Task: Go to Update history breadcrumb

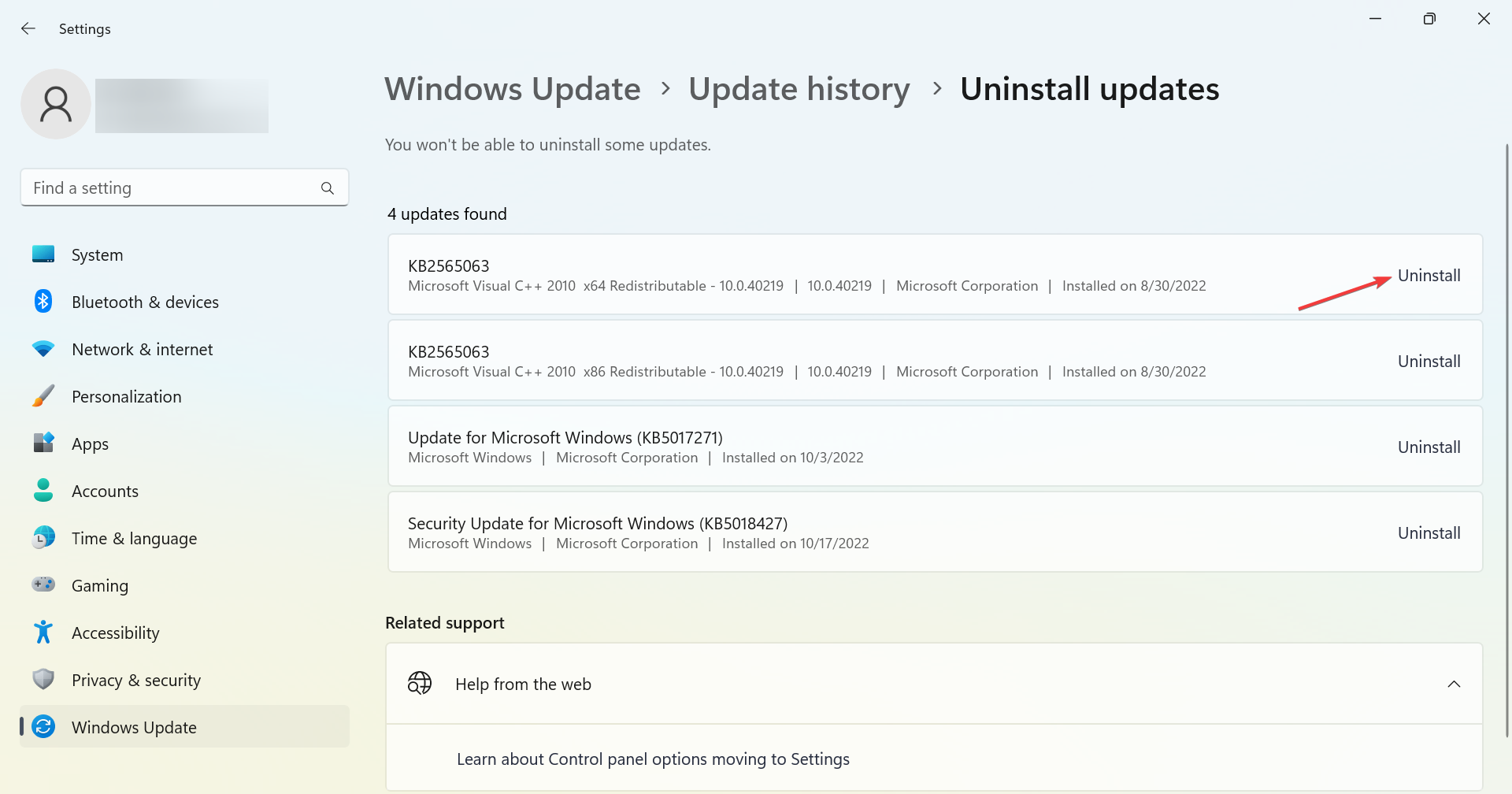Action: coord(799,89)
